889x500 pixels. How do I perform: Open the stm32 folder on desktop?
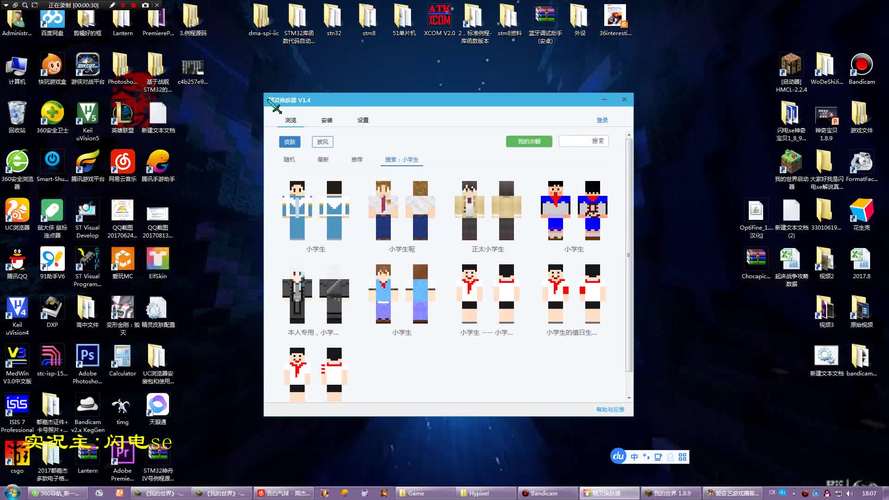pos(333,20)
